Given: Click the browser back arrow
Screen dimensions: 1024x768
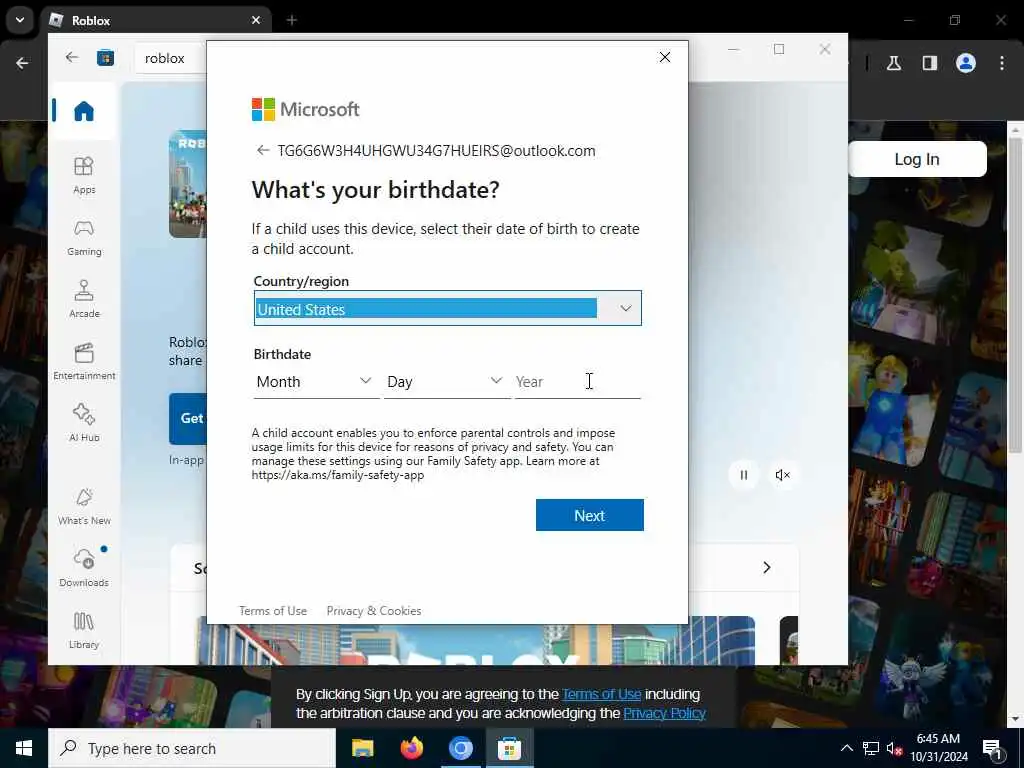Looking at the screenshot, I should point(22,63).
